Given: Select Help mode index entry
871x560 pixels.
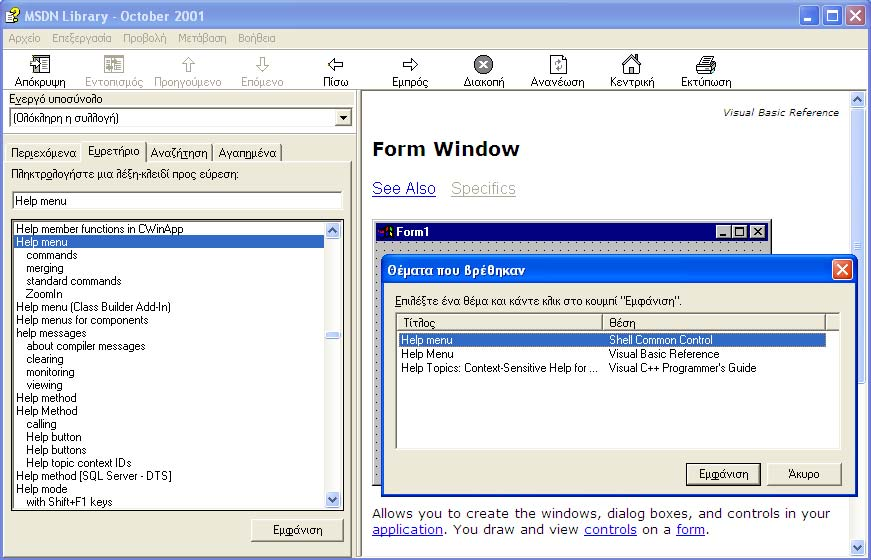Looking at the screenshot, I should tap(42, 489).
